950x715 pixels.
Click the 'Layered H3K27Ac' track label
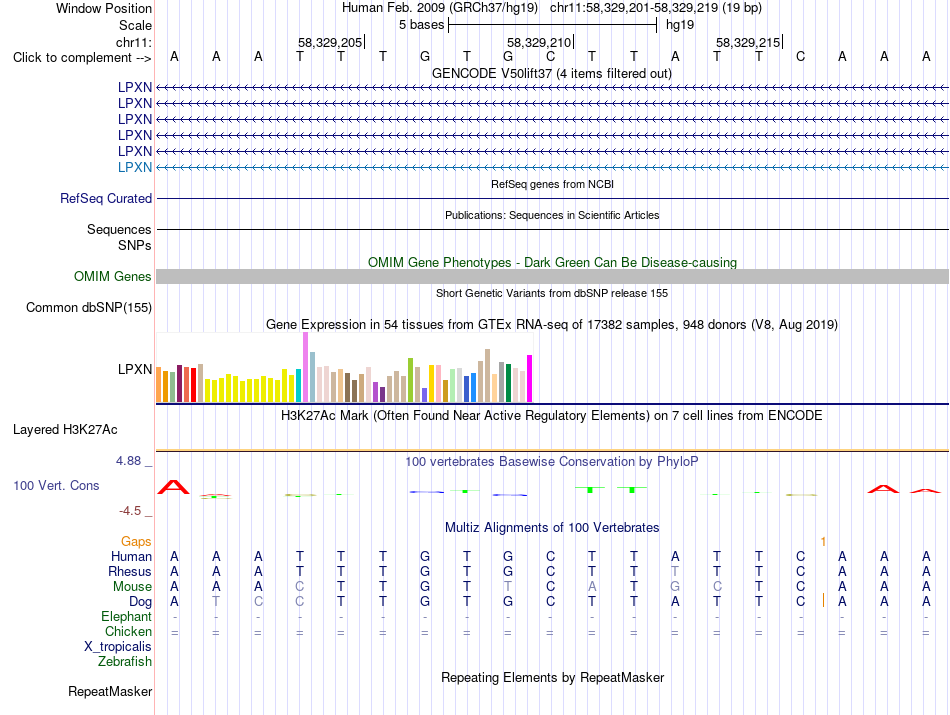click(65, 430)
